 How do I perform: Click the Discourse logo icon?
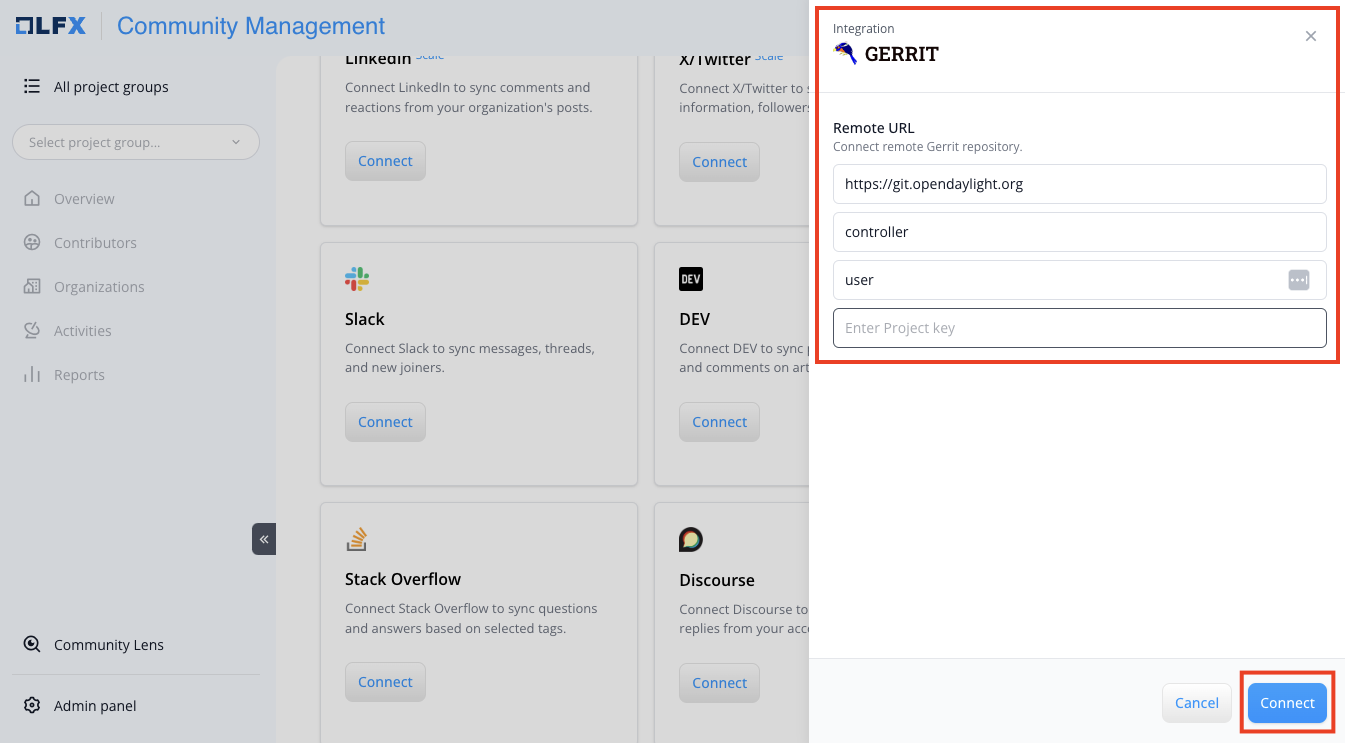691,540
